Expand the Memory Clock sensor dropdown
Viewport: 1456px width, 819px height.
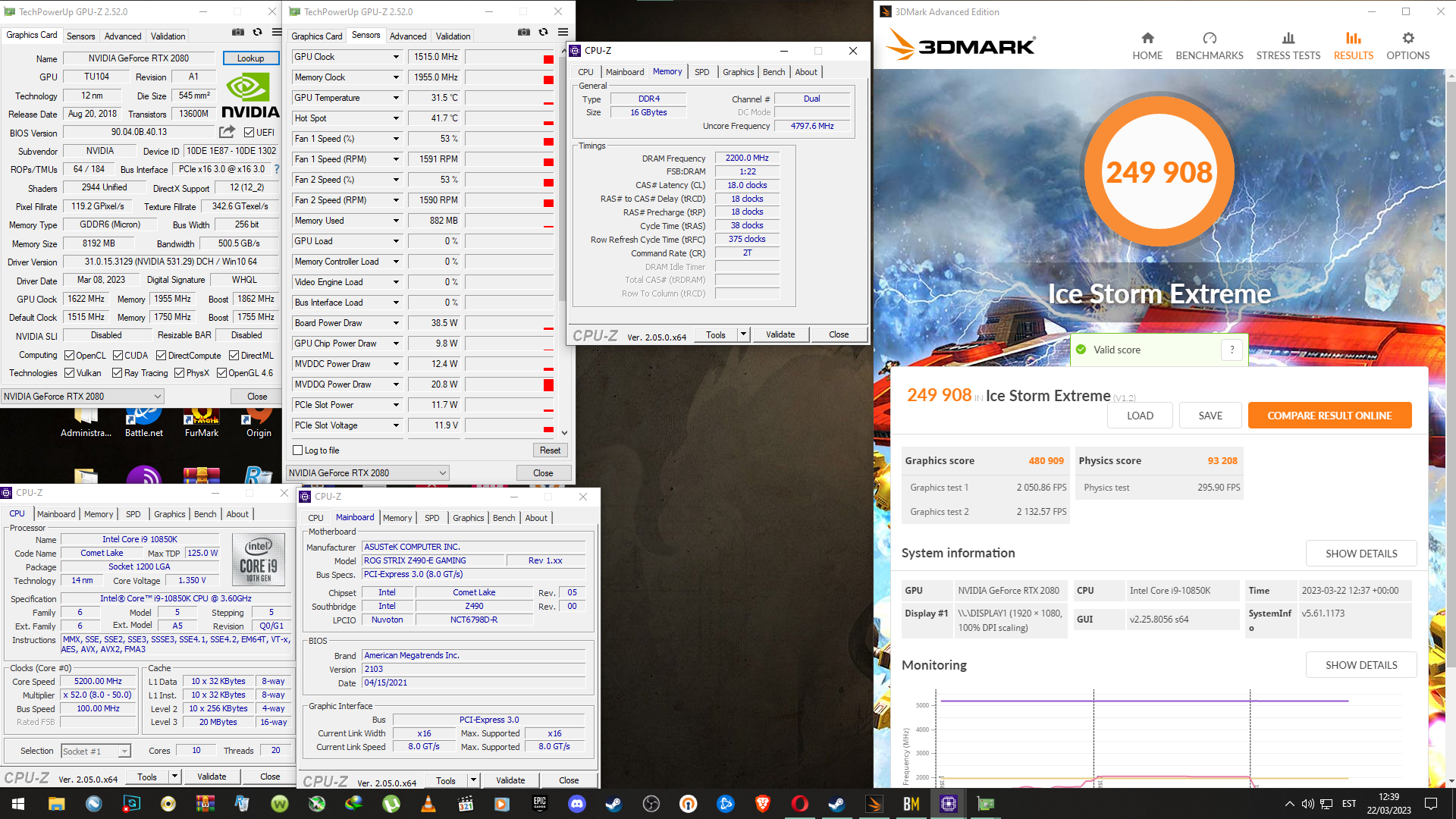tap(395, 77)
